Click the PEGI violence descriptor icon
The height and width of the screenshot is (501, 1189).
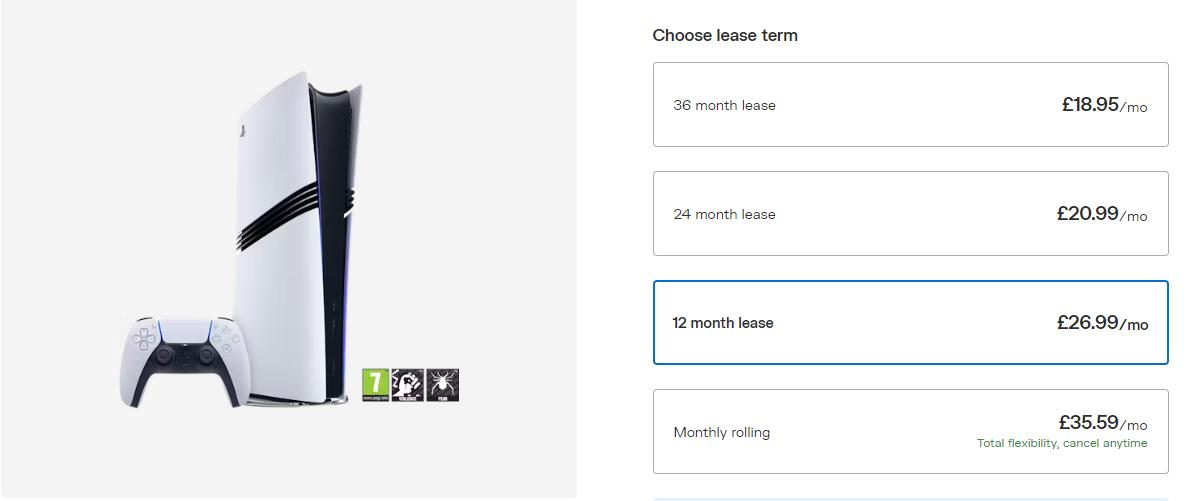(x=408, y=385)
